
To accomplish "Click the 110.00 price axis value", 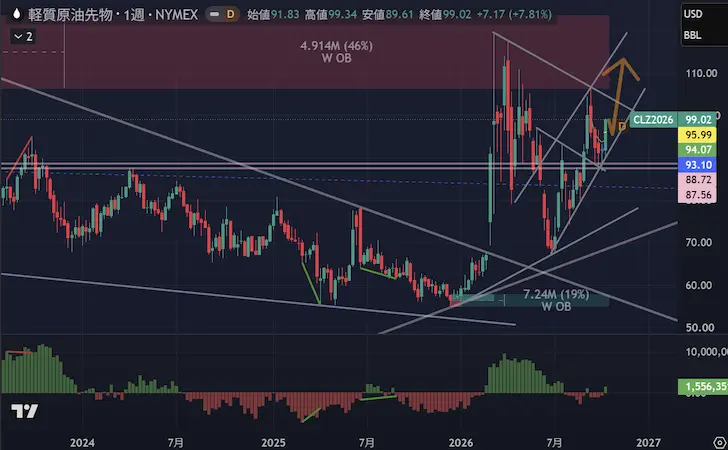I will coord(701,73).
